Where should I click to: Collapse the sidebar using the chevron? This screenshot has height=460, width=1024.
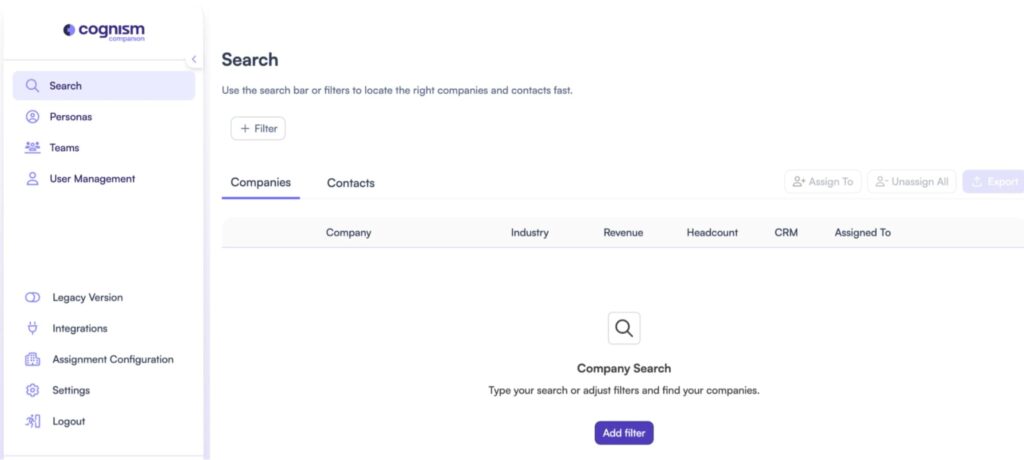point(194,59)
